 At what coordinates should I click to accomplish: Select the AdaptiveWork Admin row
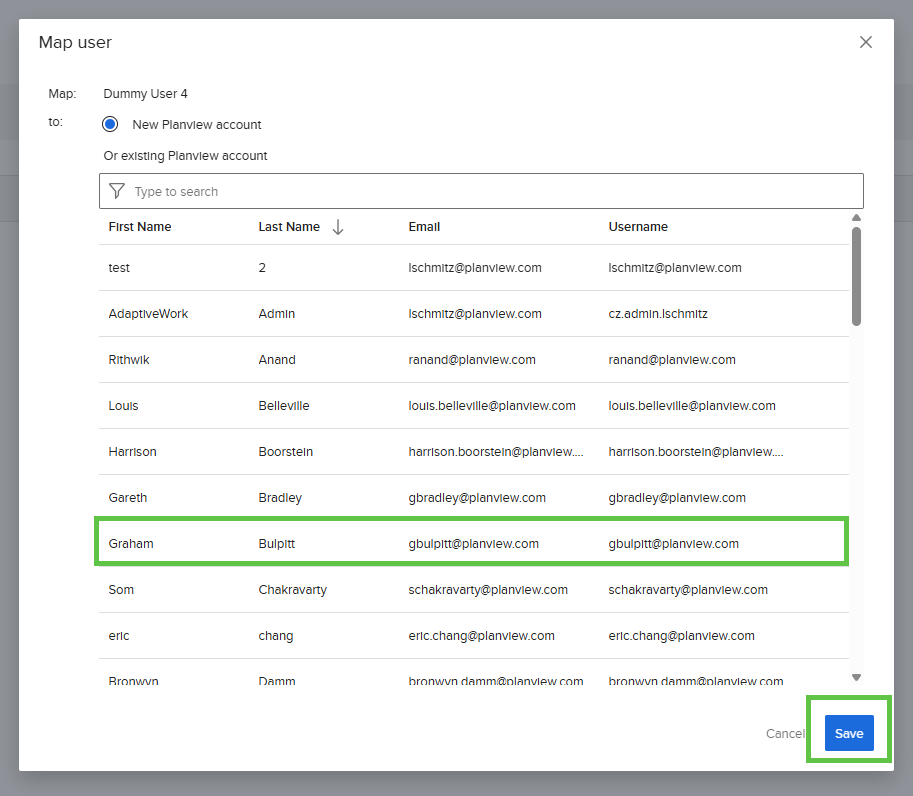(470, 314)
